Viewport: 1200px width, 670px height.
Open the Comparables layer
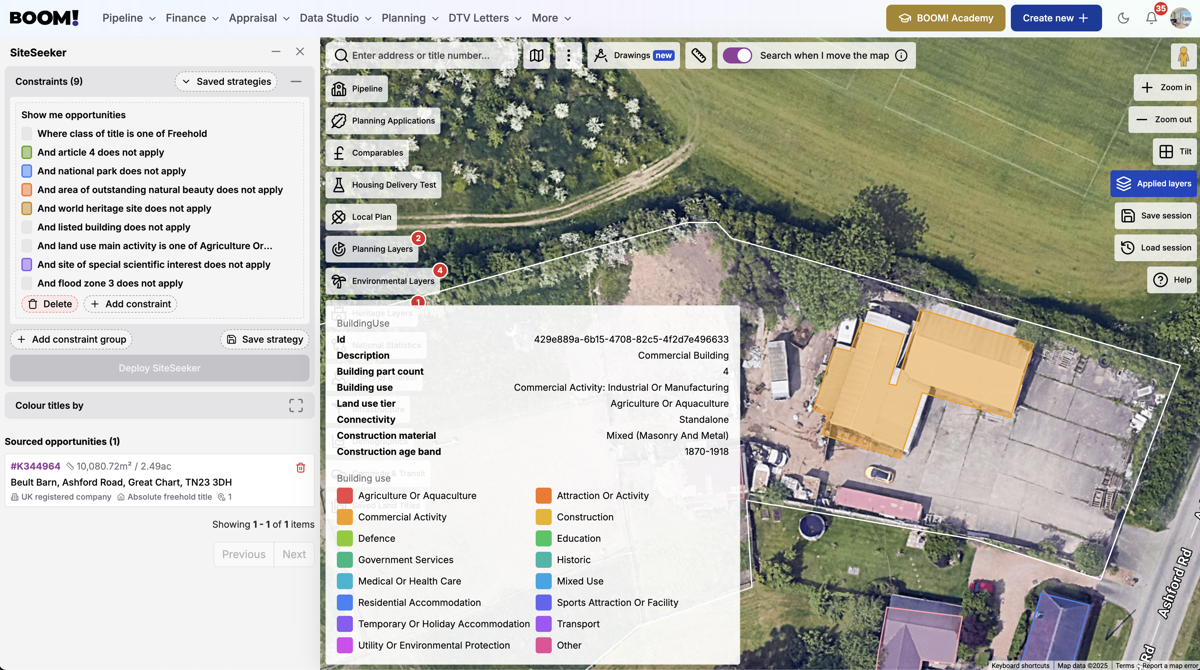point(368,153)
